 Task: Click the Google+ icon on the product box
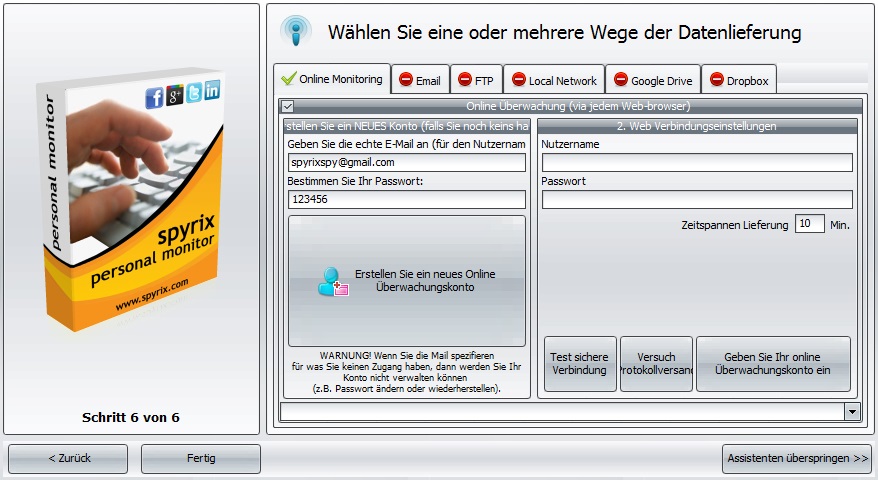(x=175, y=95)
